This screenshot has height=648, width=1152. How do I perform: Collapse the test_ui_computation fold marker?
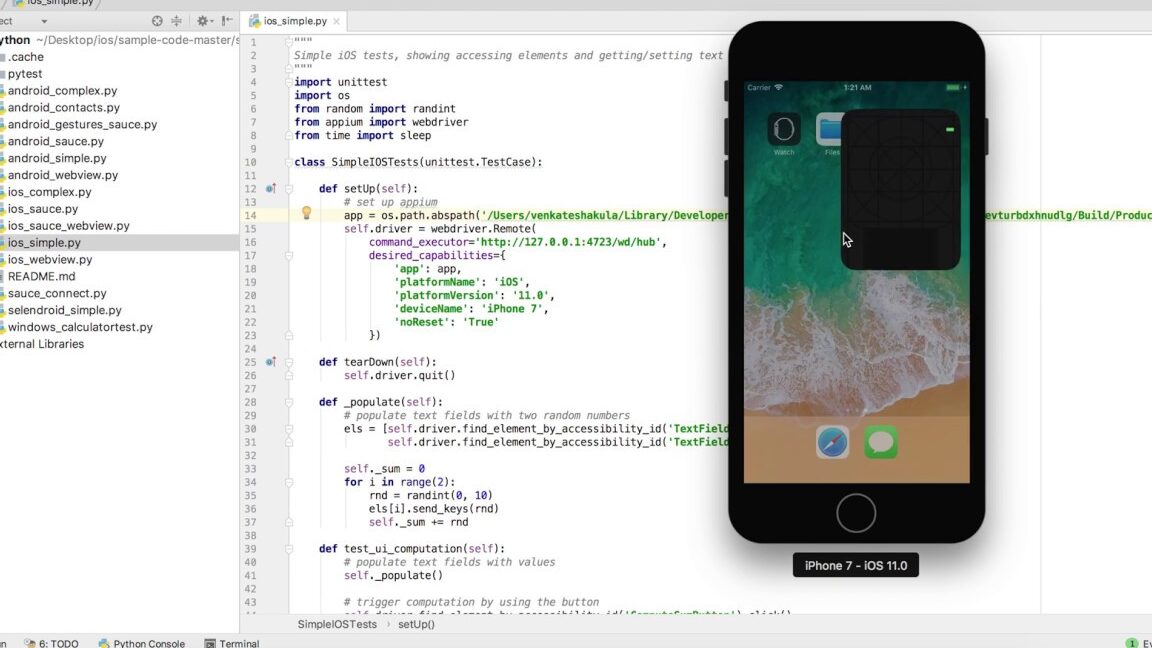click(289, 549)
